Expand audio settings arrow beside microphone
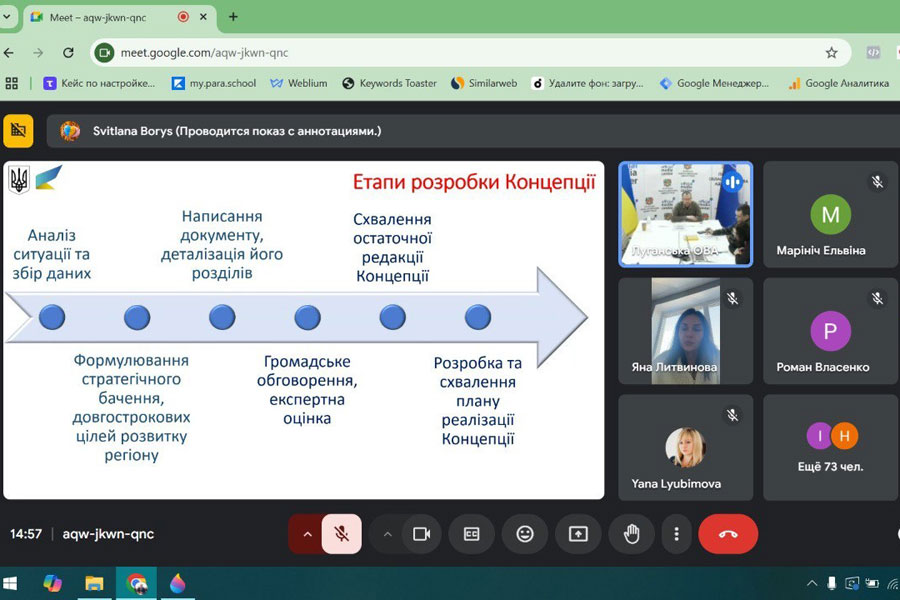Image resolution: width=900 pixels, height=600 pixels. pyautogui.click(x=307, y=534)
